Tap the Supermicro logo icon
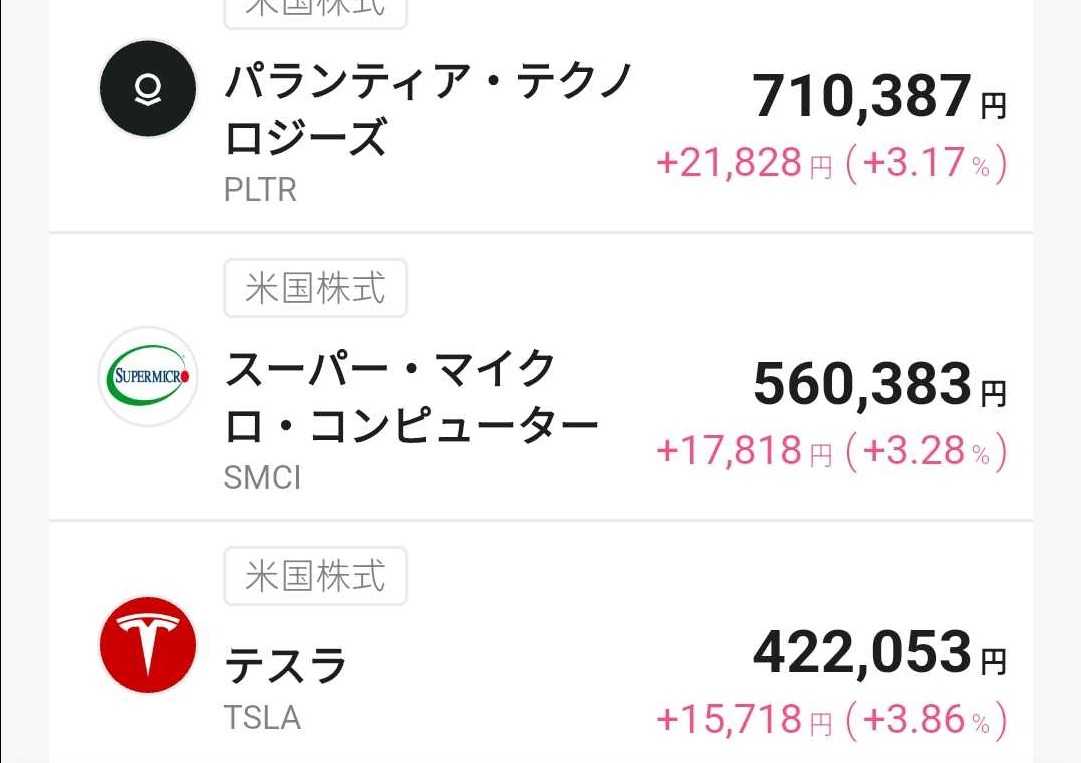Image resolution: width=1081 pixels, height=763 pixels. (148, 377)
